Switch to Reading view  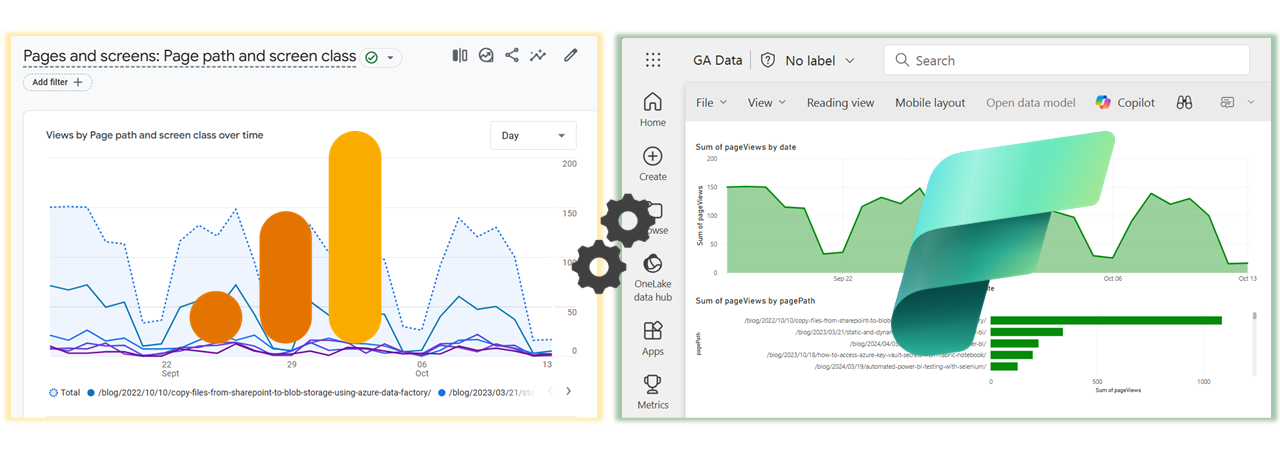840,102
